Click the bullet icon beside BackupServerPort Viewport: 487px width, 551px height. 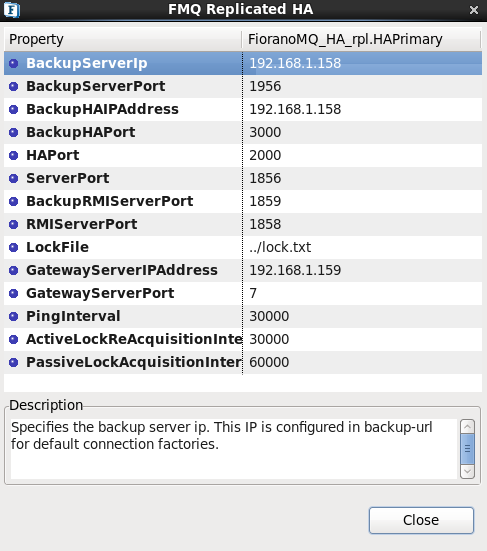pos(14,86)
